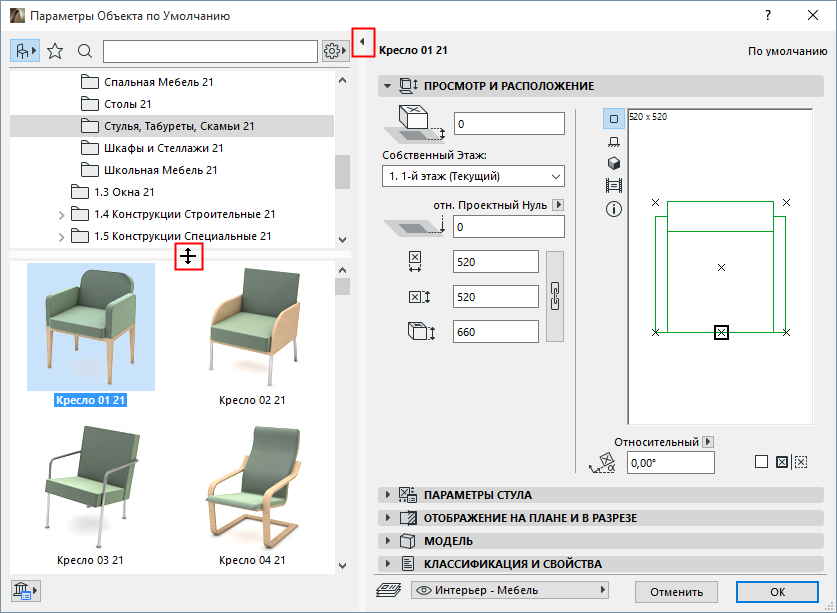This screenshot has height=613, width=837.
Task: Open the Собственный Этаж dropdown
Action: [473, 176]
